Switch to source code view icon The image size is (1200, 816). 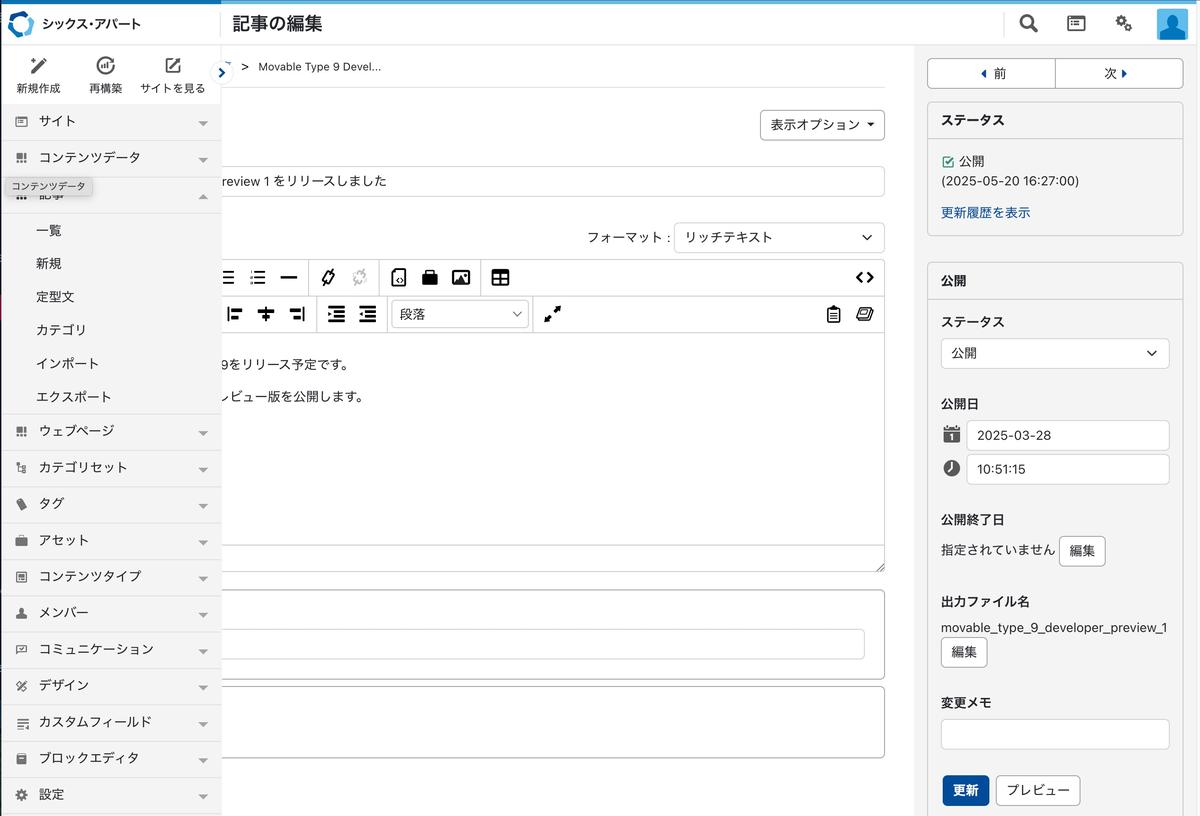[864, 278]
